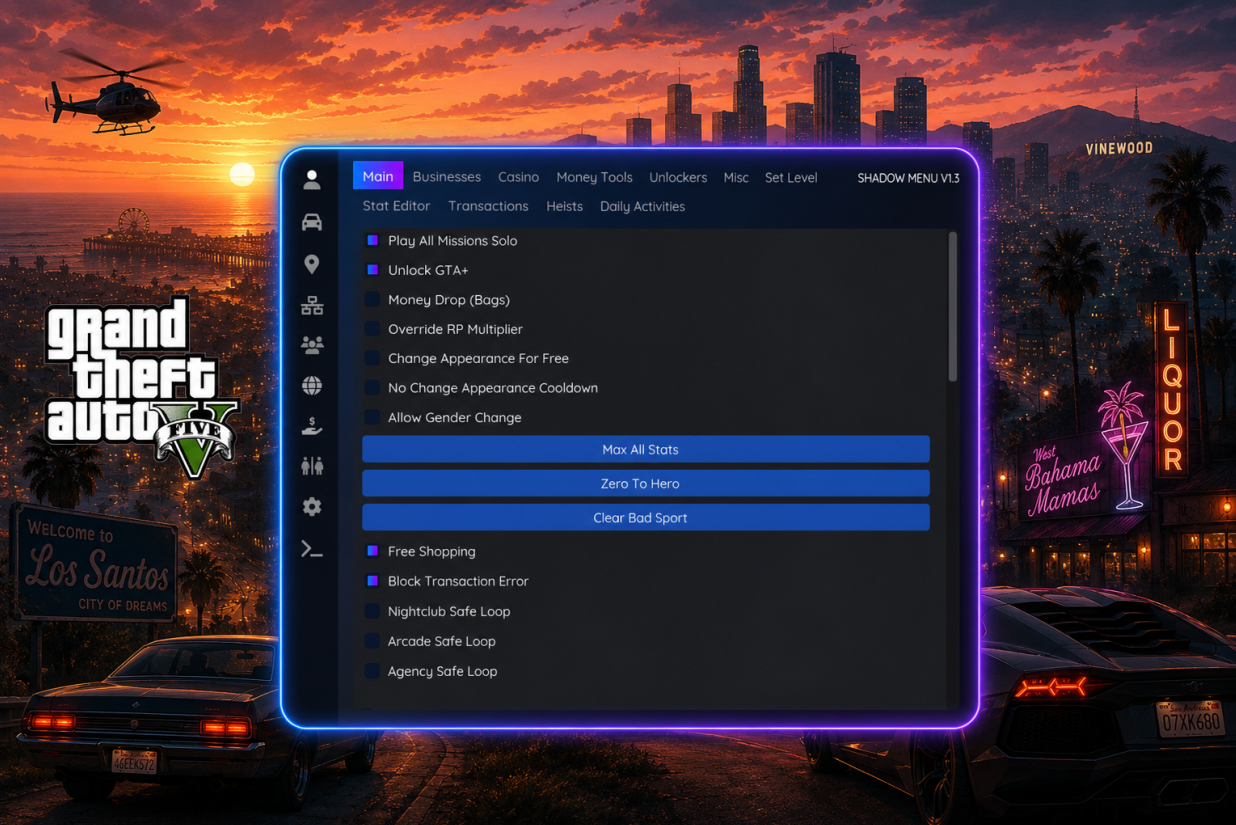Enable Money Drop (Bags) checkbox
This screenshot has width=1236, height=825.
click(x=372, y=300)
